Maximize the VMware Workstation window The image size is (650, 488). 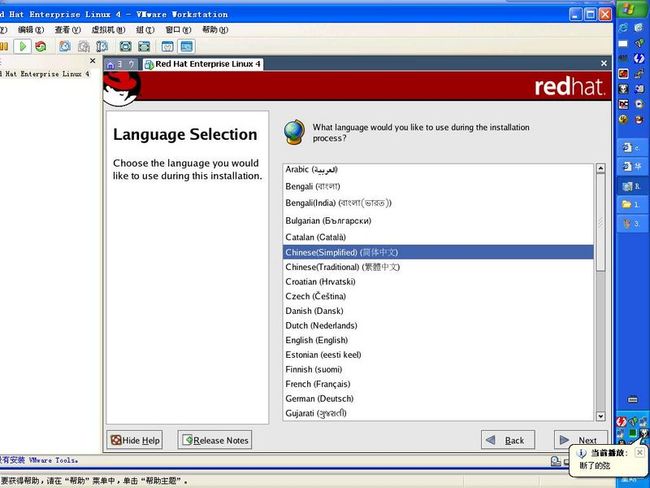(590, 15)
